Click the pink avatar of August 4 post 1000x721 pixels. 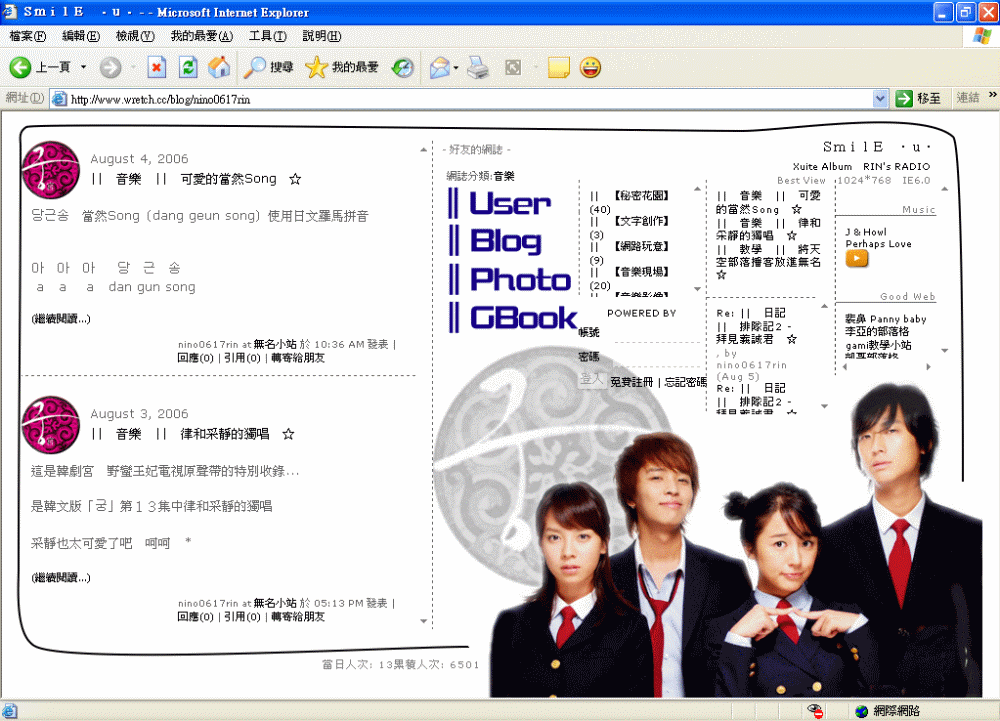pyautogui.click(x=50, y=170)
